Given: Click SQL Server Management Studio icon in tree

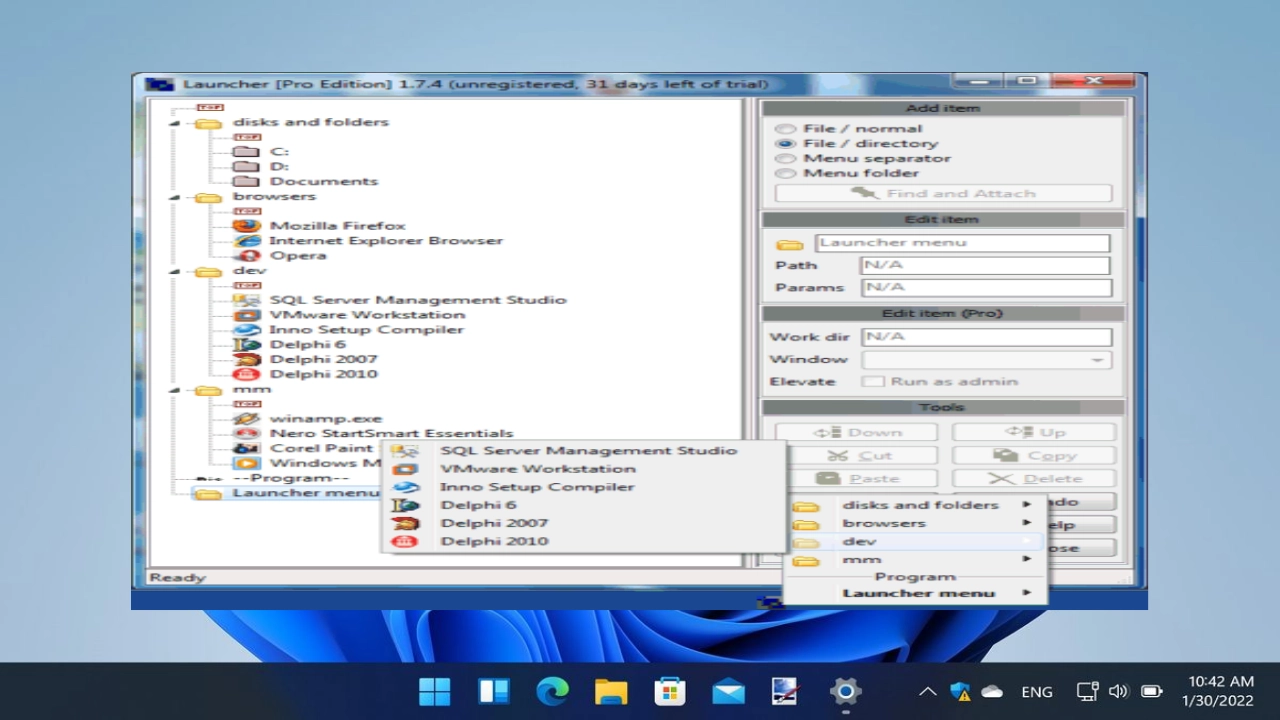Looking at the screenshot, I should tap(246, 300).
